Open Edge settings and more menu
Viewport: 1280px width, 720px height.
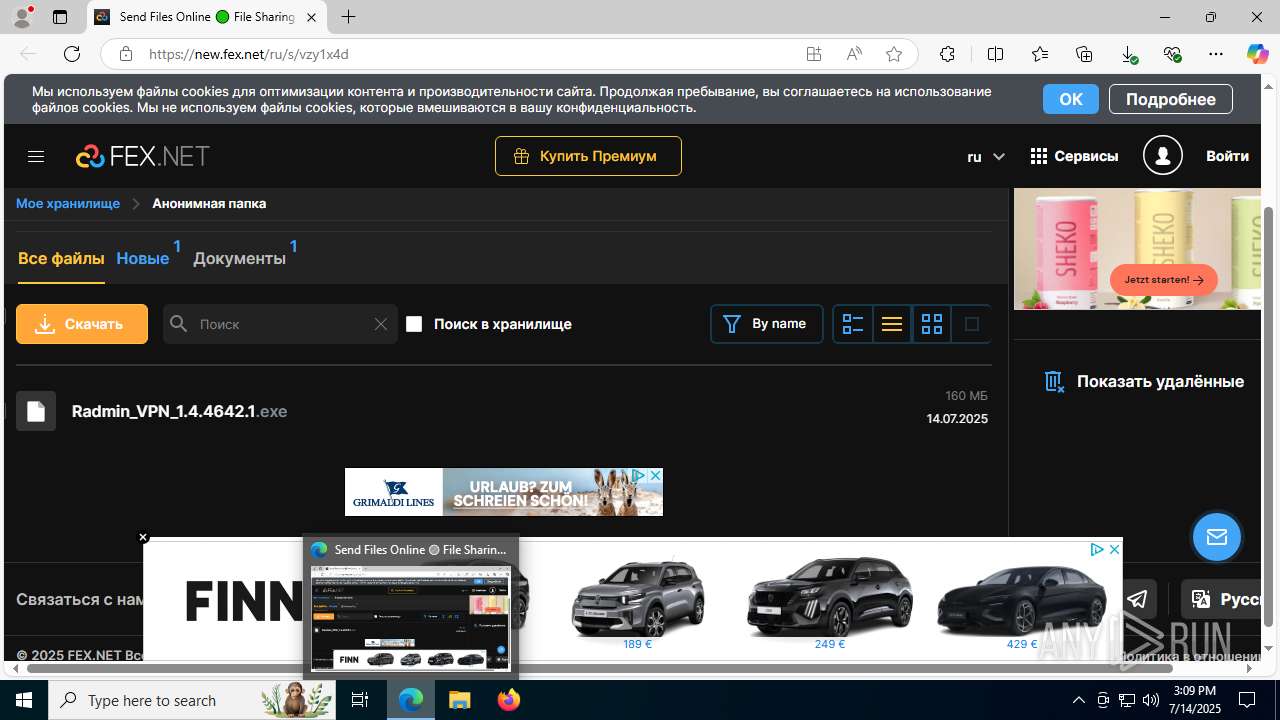pyautogui.click(x=1216, y=54)
